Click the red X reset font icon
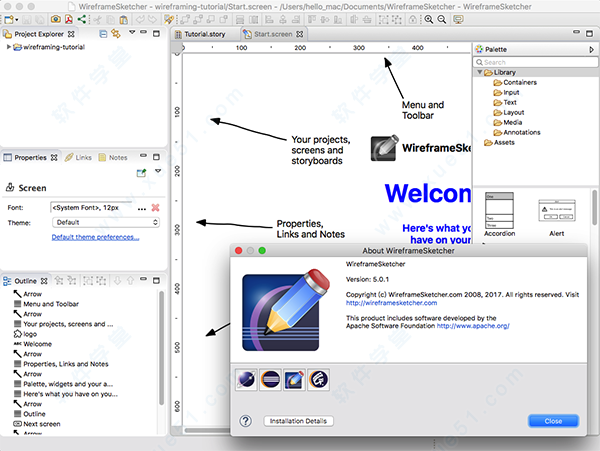This screenshot has height=451, width=600. 155,208
